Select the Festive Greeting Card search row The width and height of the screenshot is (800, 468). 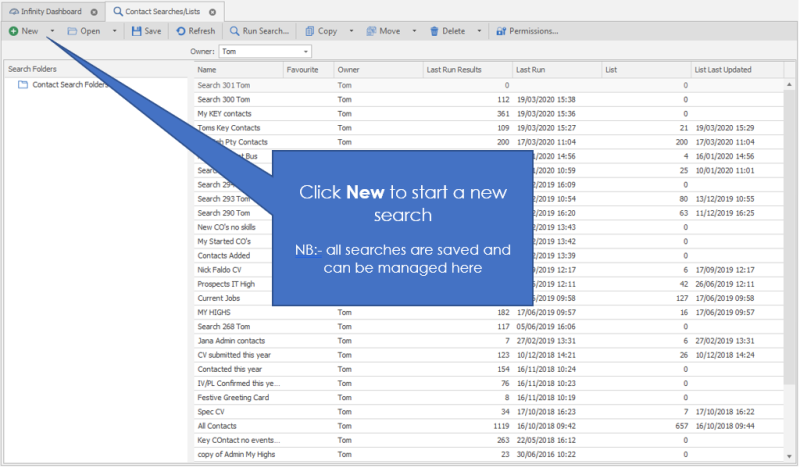(x=233, y=397)
